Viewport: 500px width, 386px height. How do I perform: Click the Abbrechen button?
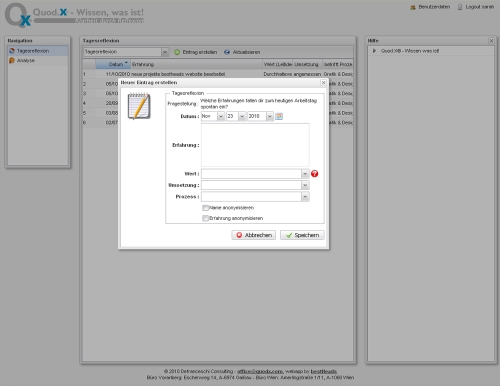(x=254, y=235)
